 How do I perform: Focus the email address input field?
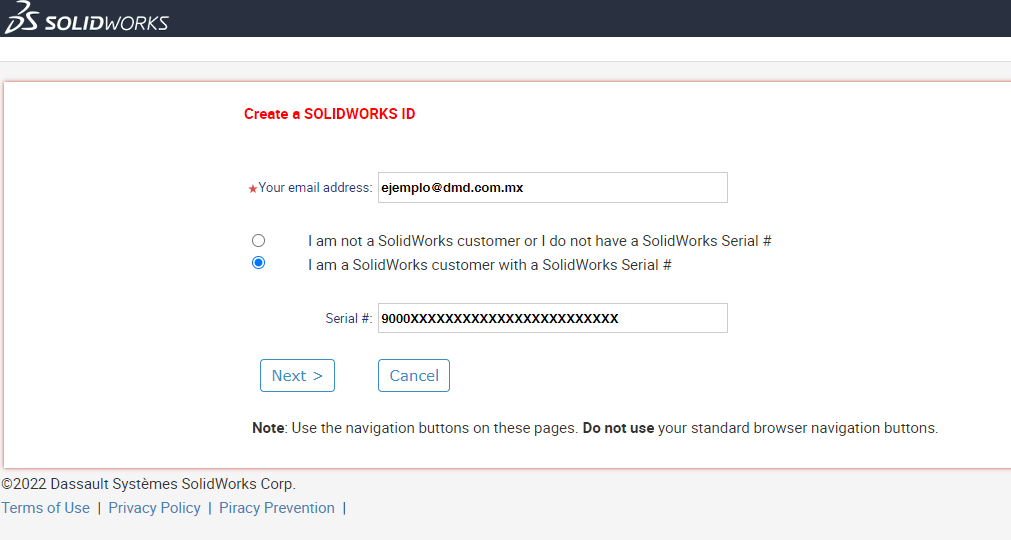click(553, 188)
